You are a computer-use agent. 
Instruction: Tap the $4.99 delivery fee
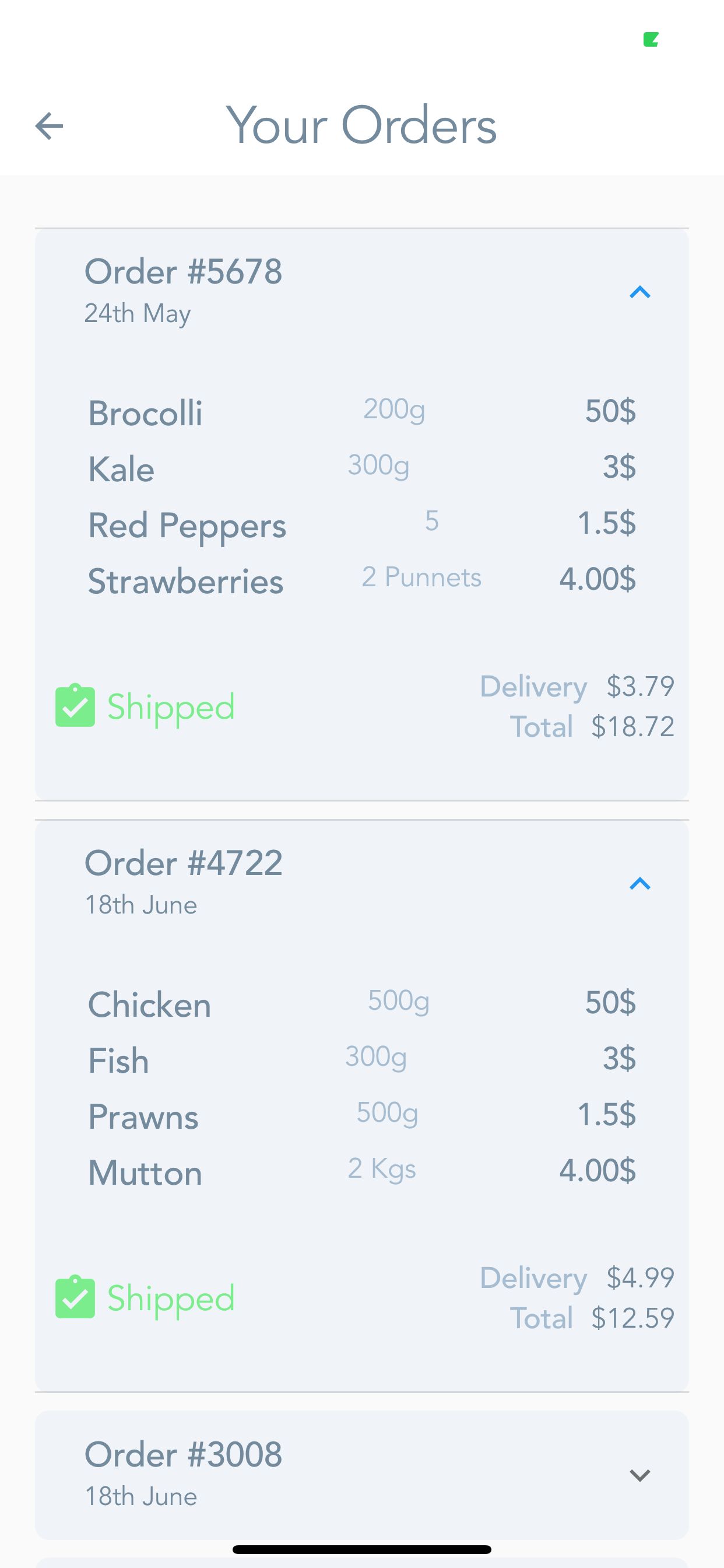640,1277
